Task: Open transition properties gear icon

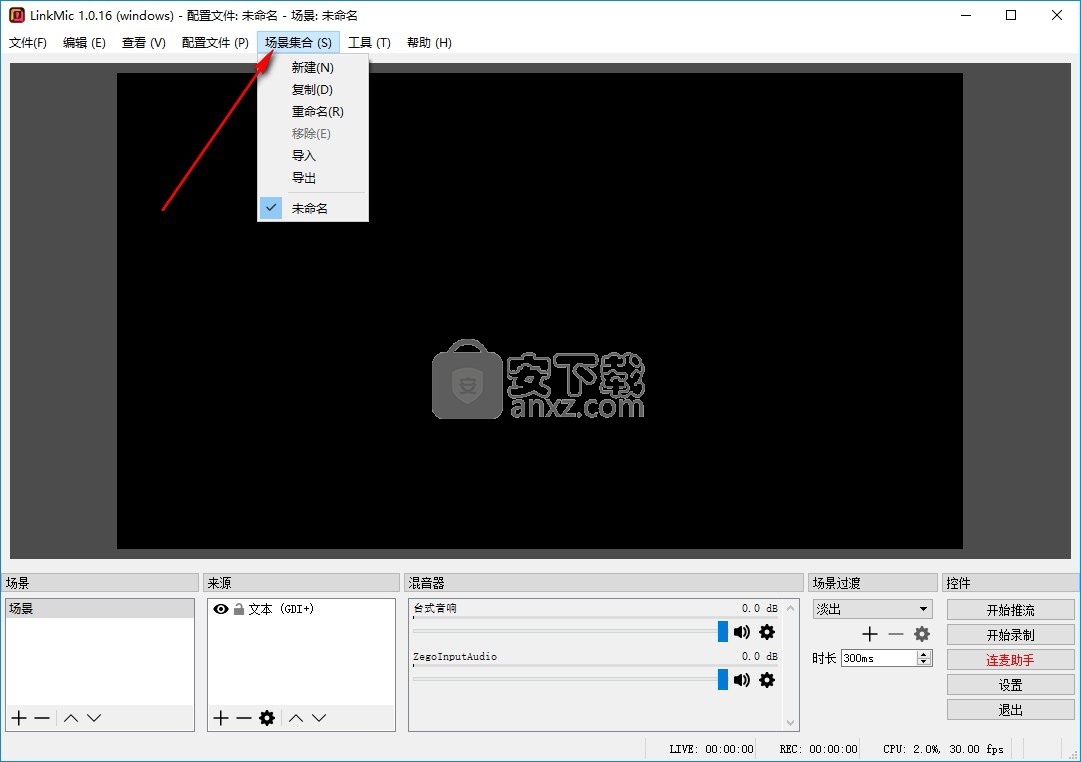Action: coord(922,634)
